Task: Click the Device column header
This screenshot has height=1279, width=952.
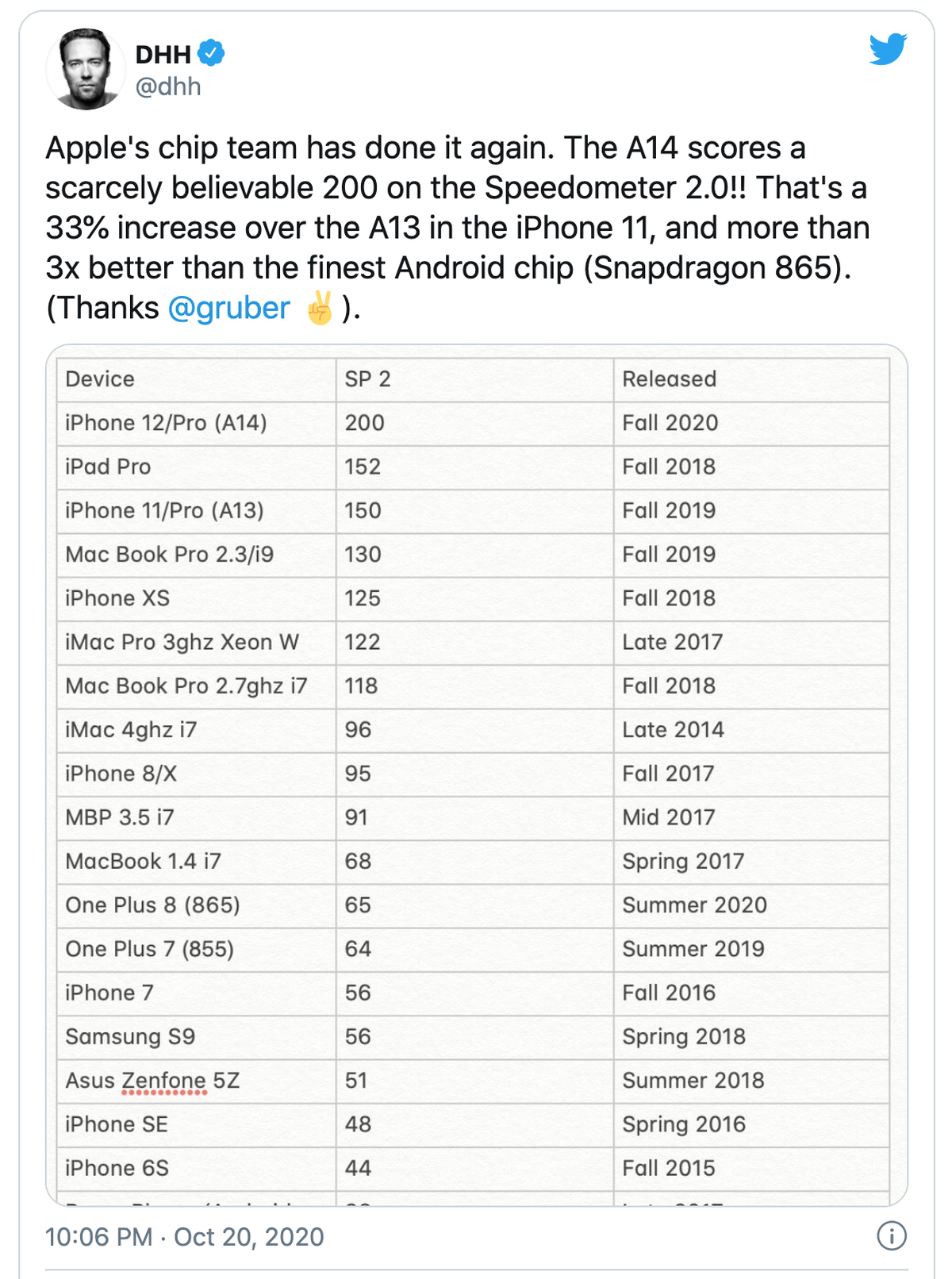Action: click(x=196, y=379)
